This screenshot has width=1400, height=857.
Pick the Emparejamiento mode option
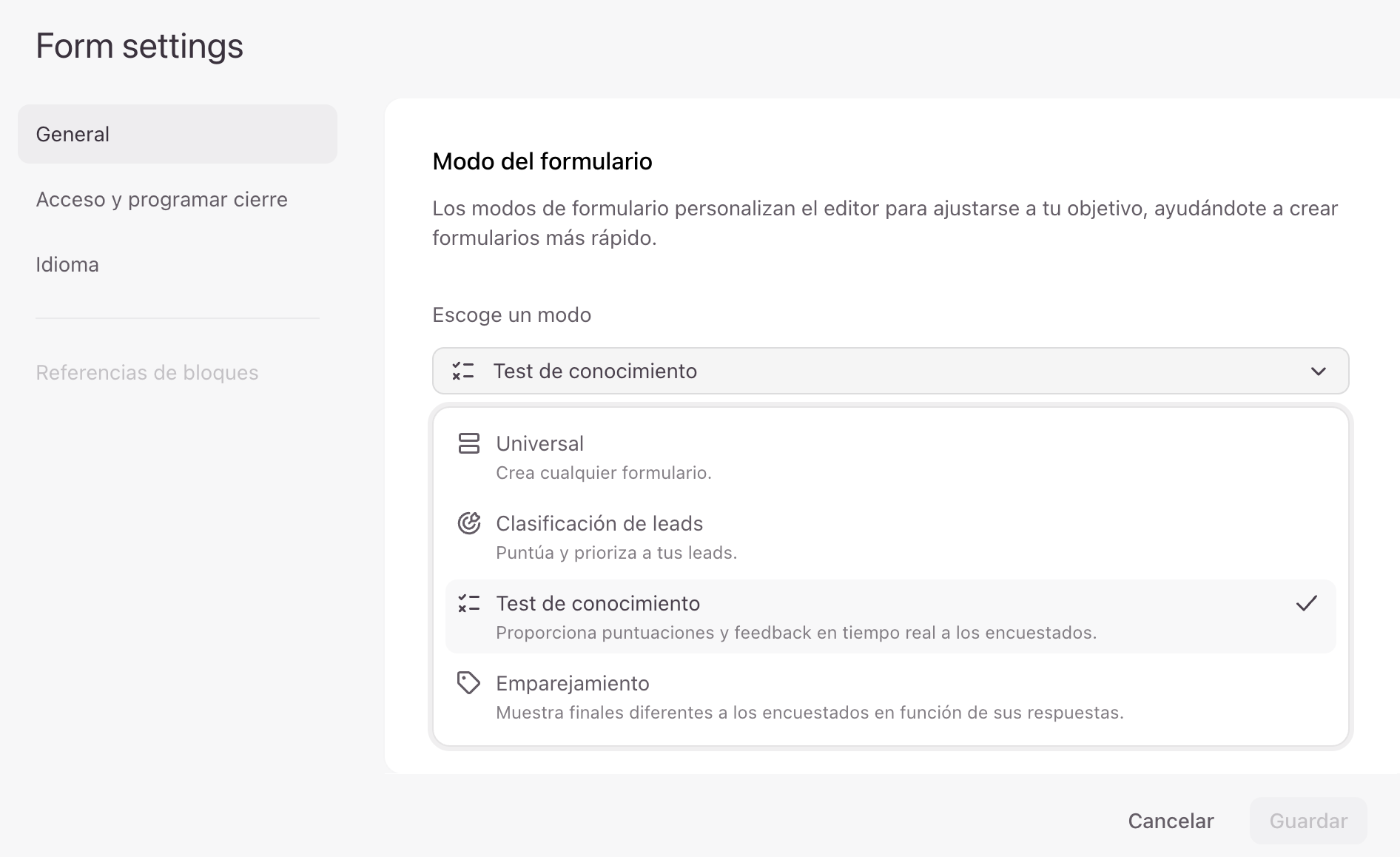point(890,696)
